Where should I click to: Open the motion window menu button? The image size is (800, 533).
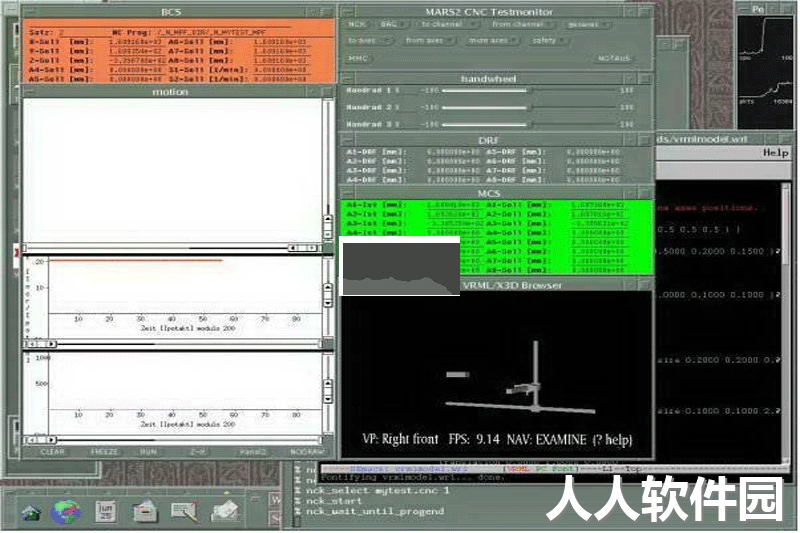point(30,92)
